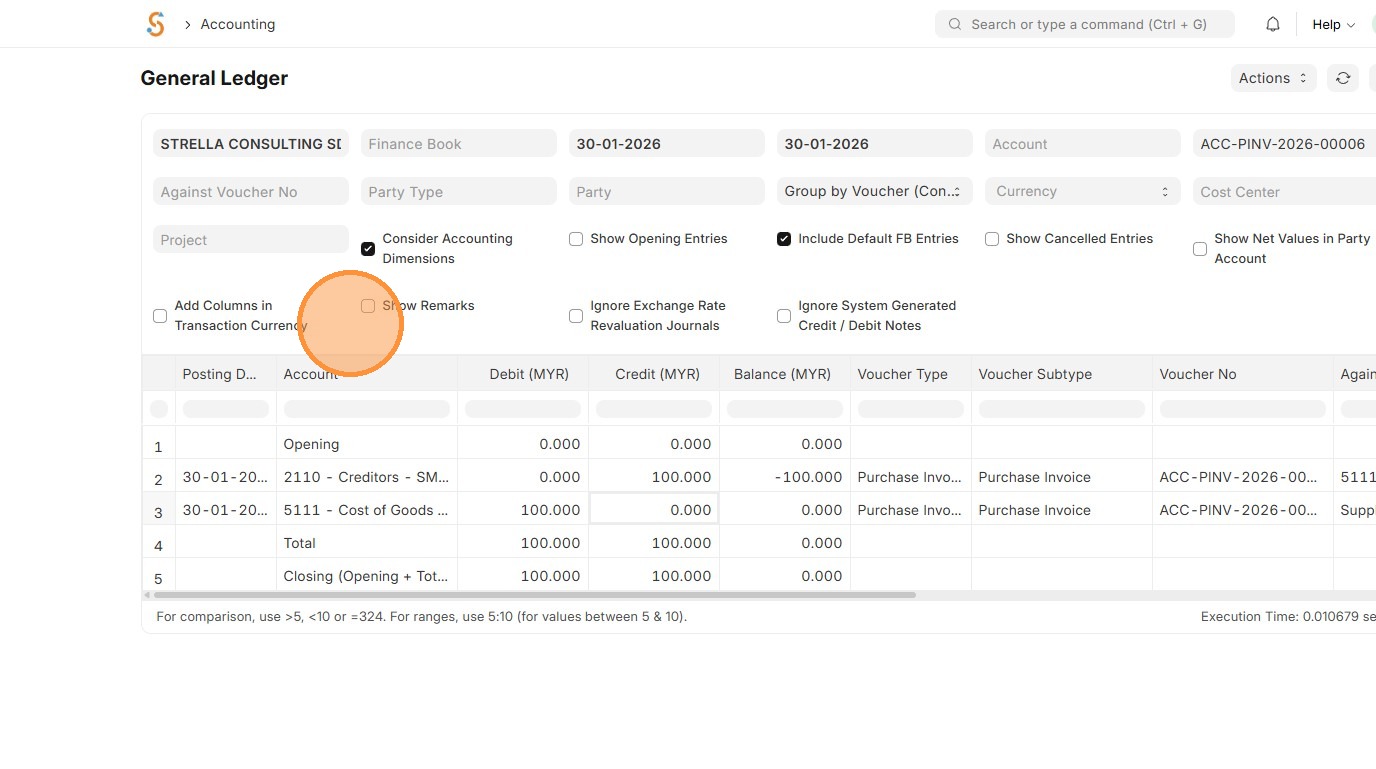1376x769 pixels.
Task: Click the Credit (MYR) column header
Action: (x=654, y=374)
